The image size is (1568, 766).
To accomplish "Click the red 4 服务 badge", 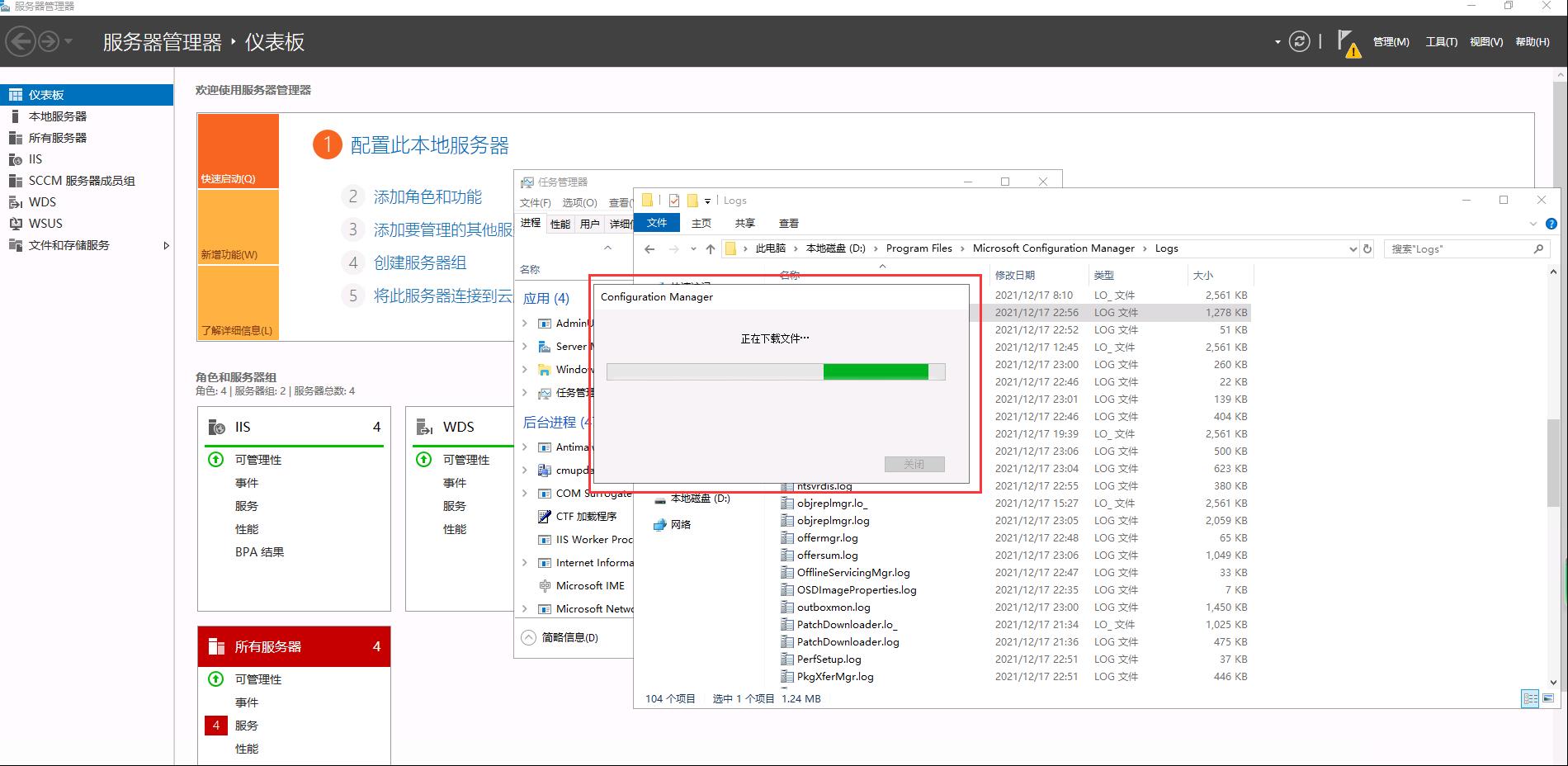I will (x=215, y=726).
